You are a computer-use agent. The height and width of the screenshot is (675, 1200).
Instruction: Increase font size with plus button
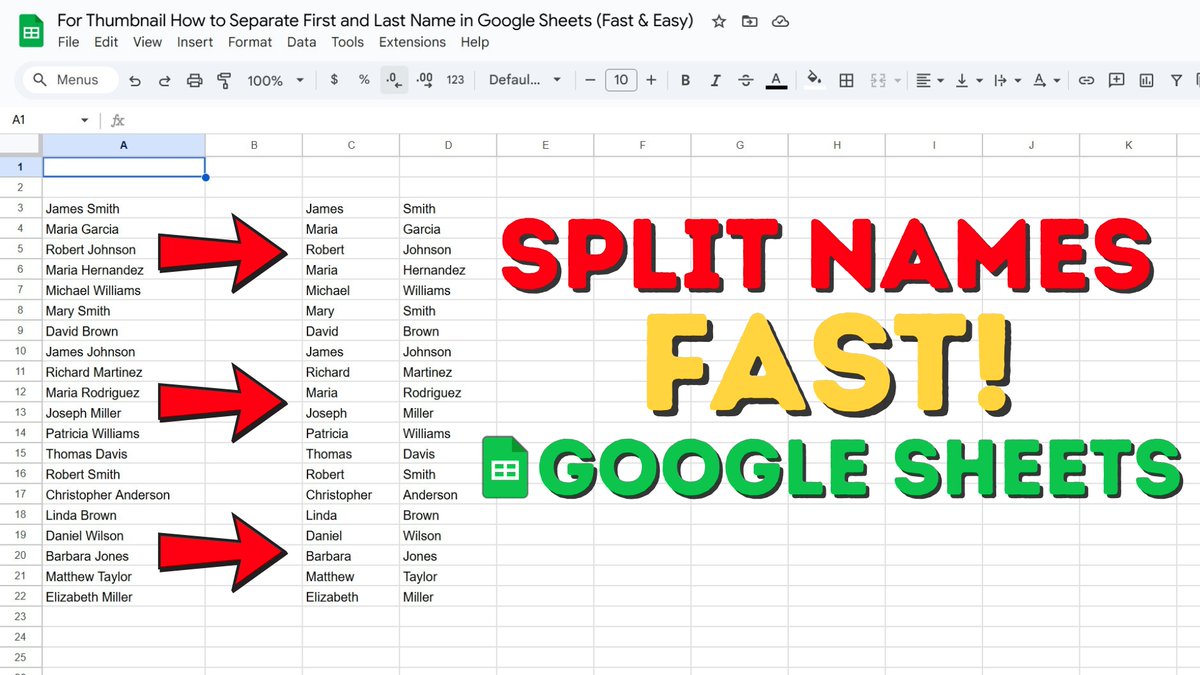[651, 80]
